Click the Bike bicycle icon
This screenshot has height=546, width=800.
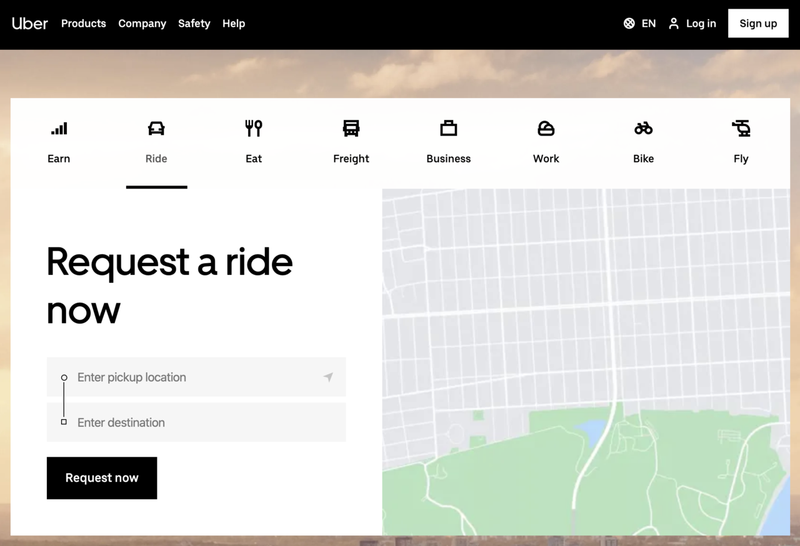pos(643,129)
